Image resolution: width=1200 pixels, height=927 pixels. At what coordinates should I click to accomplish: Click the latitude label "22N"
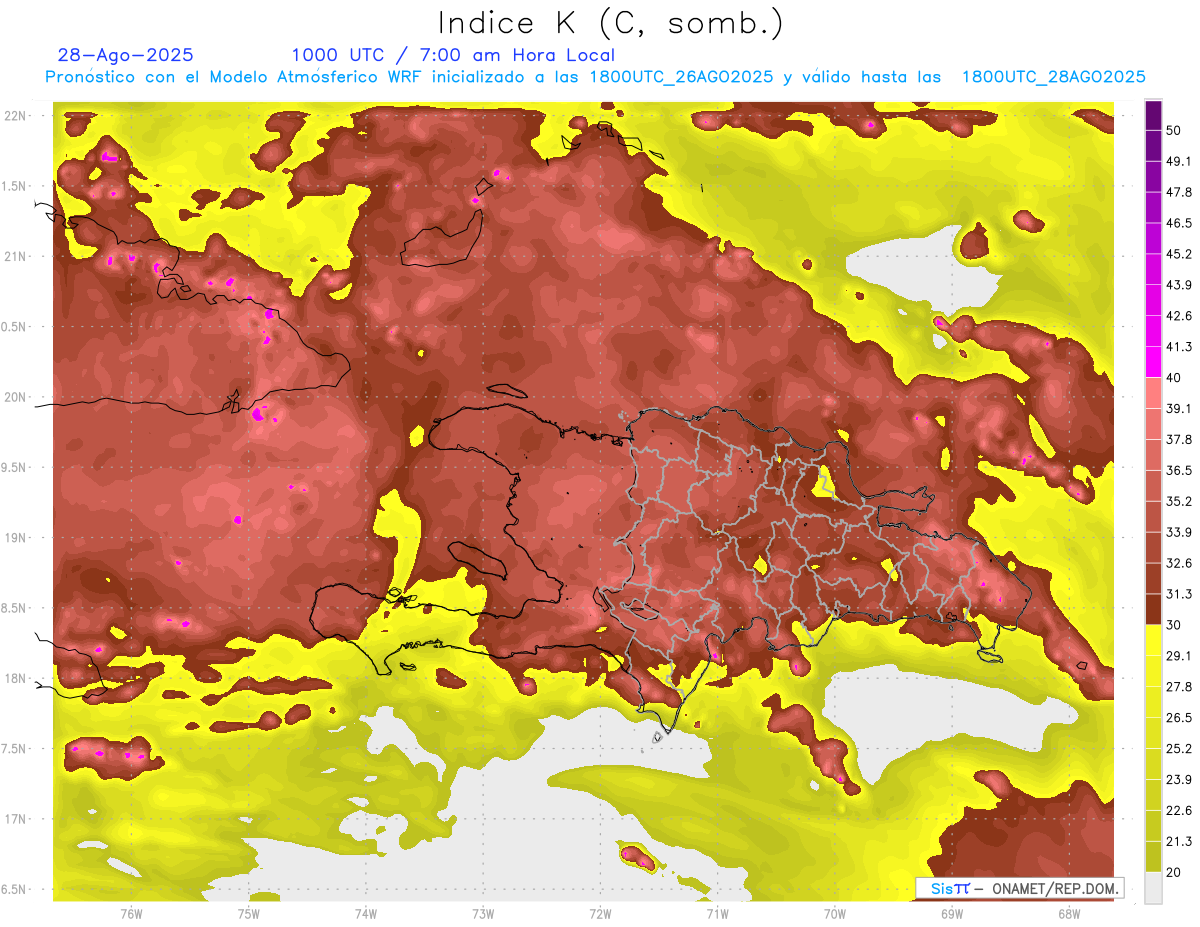point(16,115)
